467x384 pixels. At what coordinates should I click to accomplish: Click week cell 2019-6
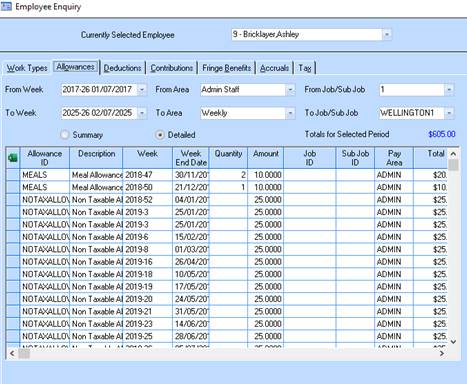148,237
